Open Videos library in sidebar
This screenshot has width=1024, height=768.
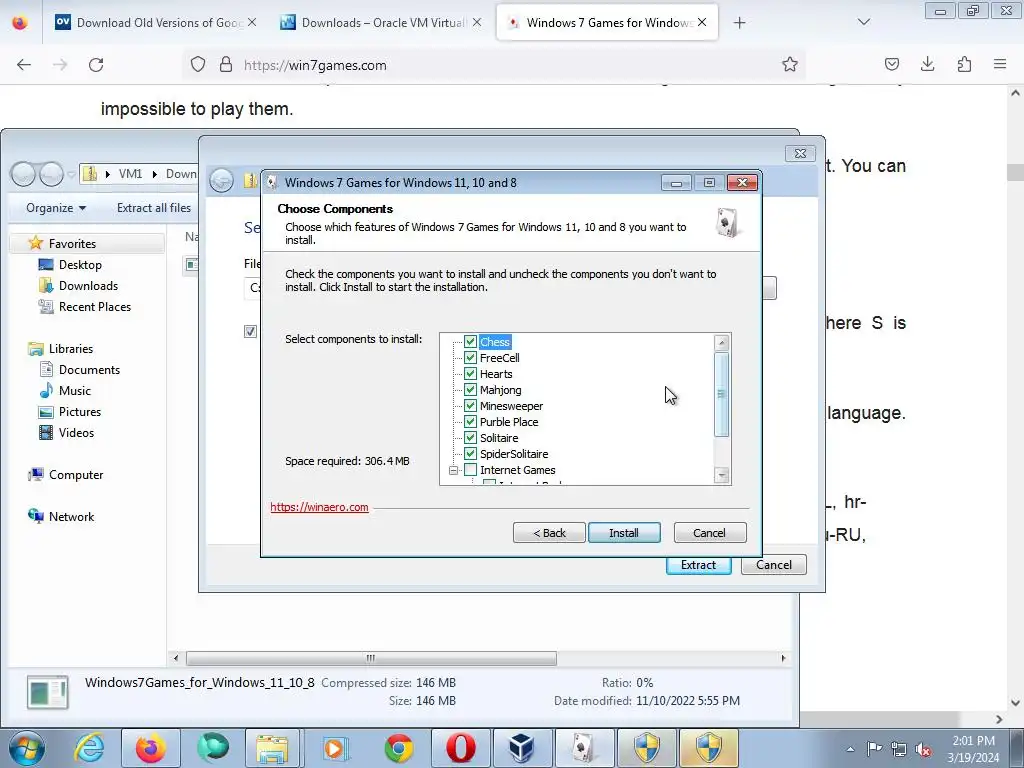76,432
